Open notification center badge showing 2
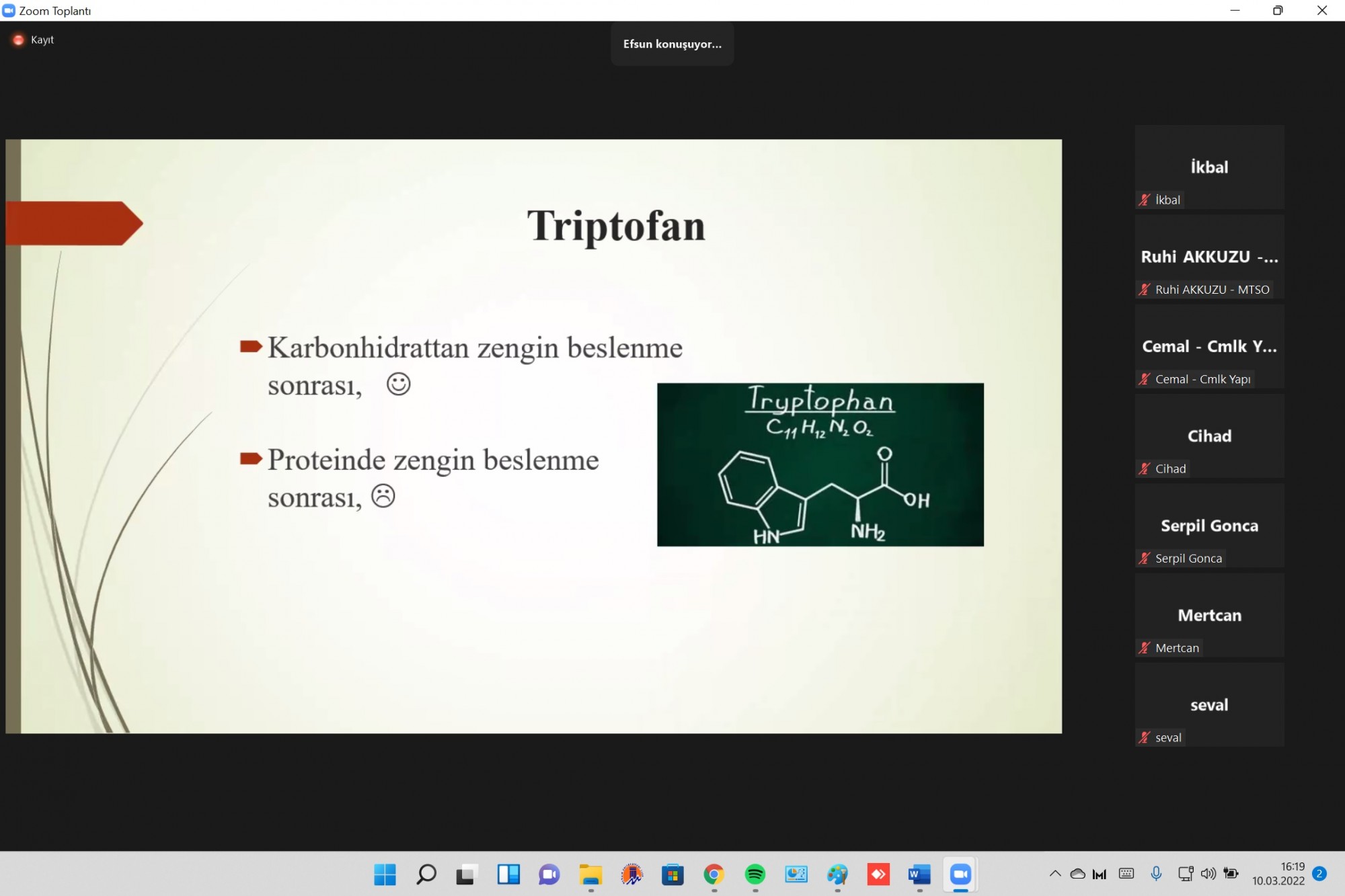The height and width of the screenshot is (896, 1345). [1319, 873]
